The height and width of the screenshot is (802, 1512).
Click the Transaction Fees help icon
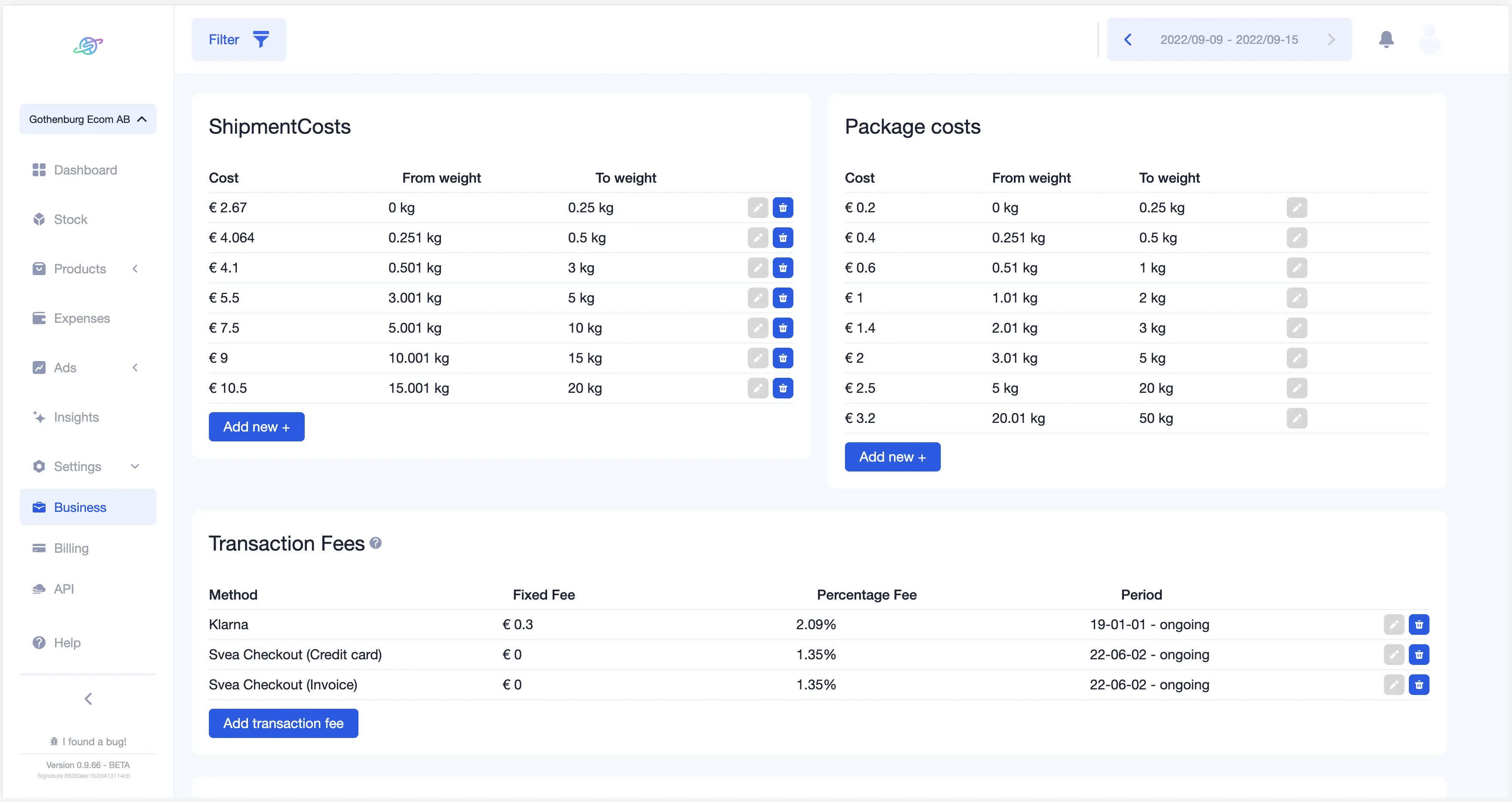[x=376, y=543]
